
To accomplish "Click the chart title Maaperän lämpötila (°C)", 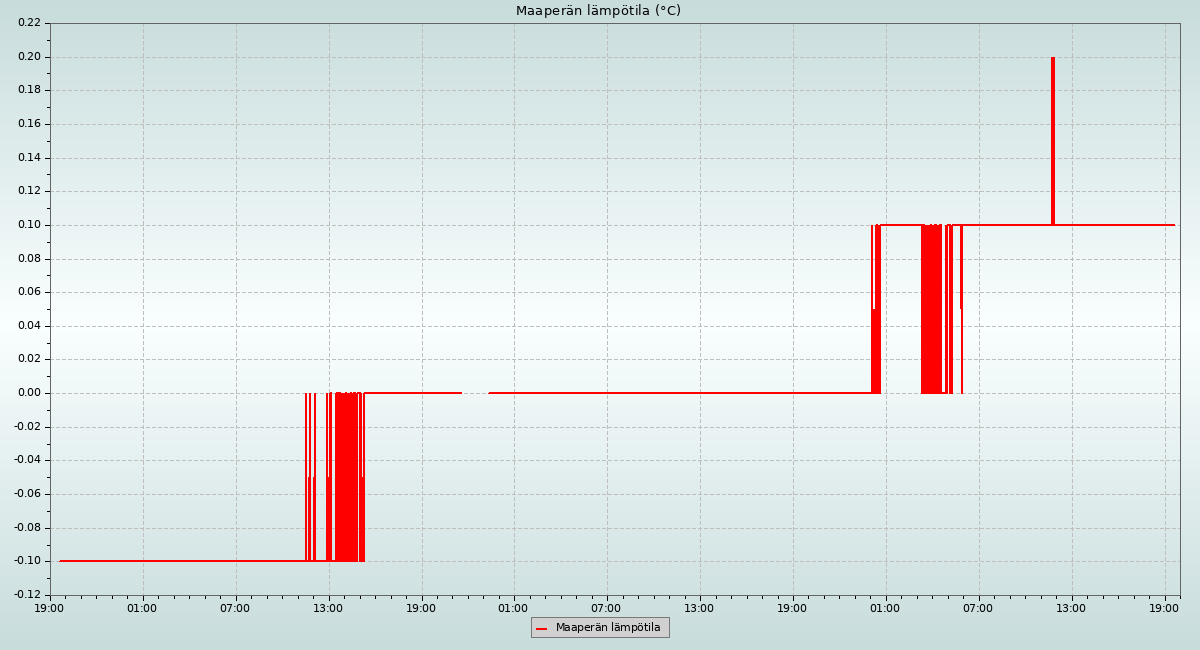I will click(x=598, y=11).
